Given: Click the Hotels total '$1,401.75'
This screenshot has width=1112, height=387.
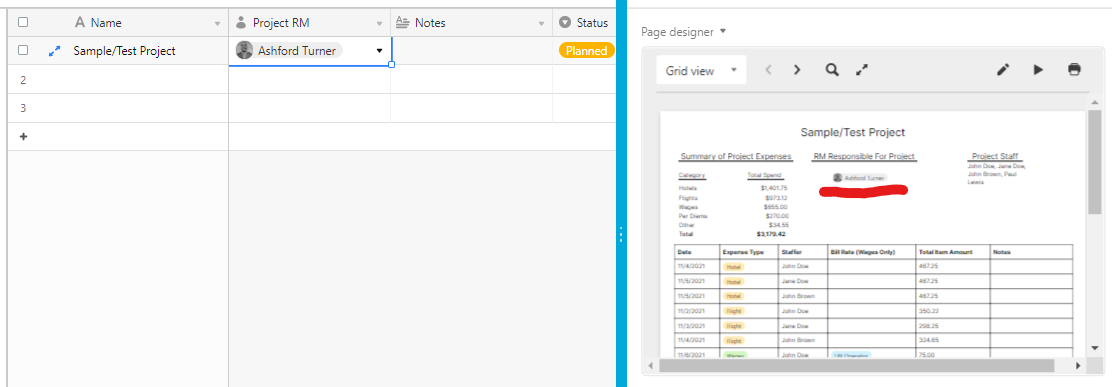Looking at the screenshot, I should click(x=774, y=189).
